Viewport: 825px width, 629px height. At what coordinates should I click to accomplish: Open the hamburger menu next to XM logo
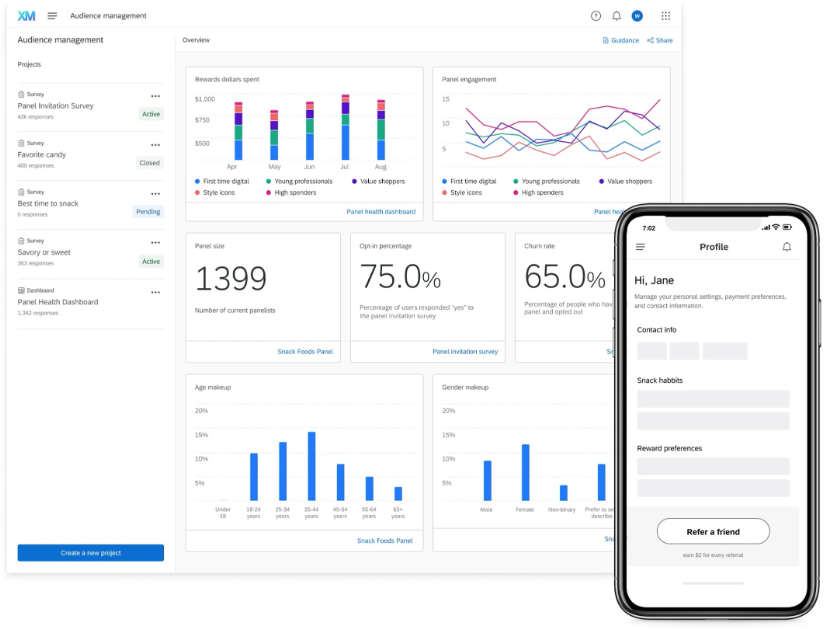click(52, 16)
